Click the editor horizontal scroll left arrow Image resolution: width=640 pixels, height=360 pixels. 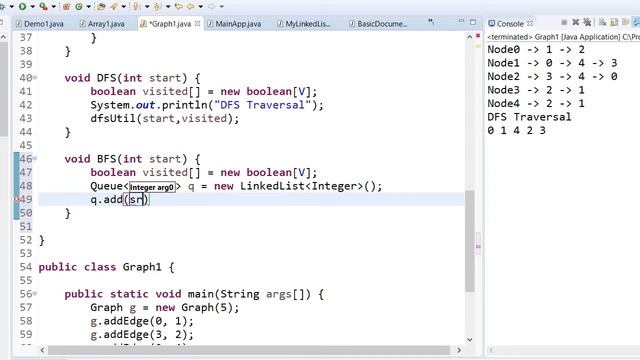tap(42, 350)
